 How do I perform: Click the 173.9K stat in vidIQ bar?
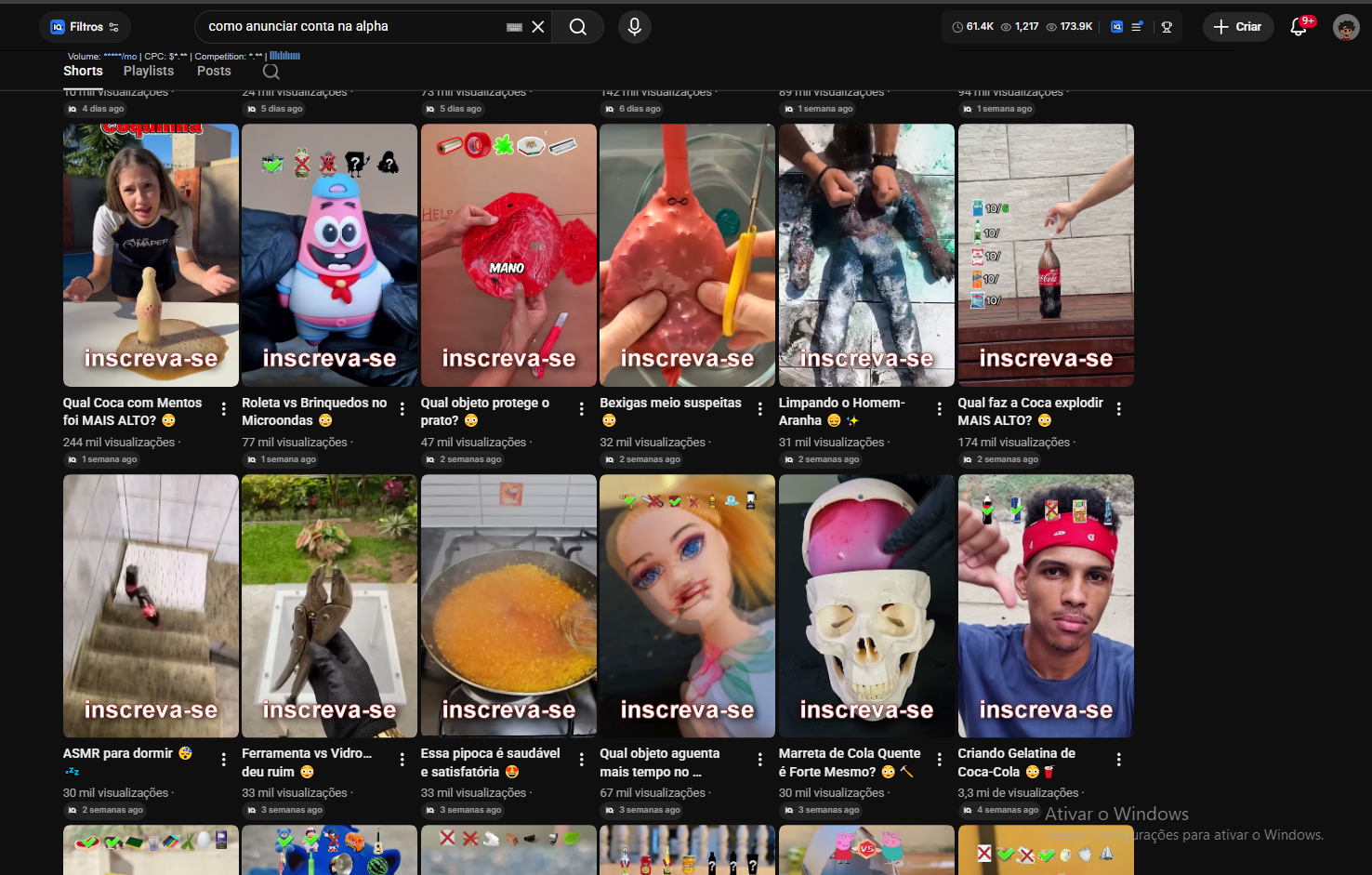pos(1070,27)
